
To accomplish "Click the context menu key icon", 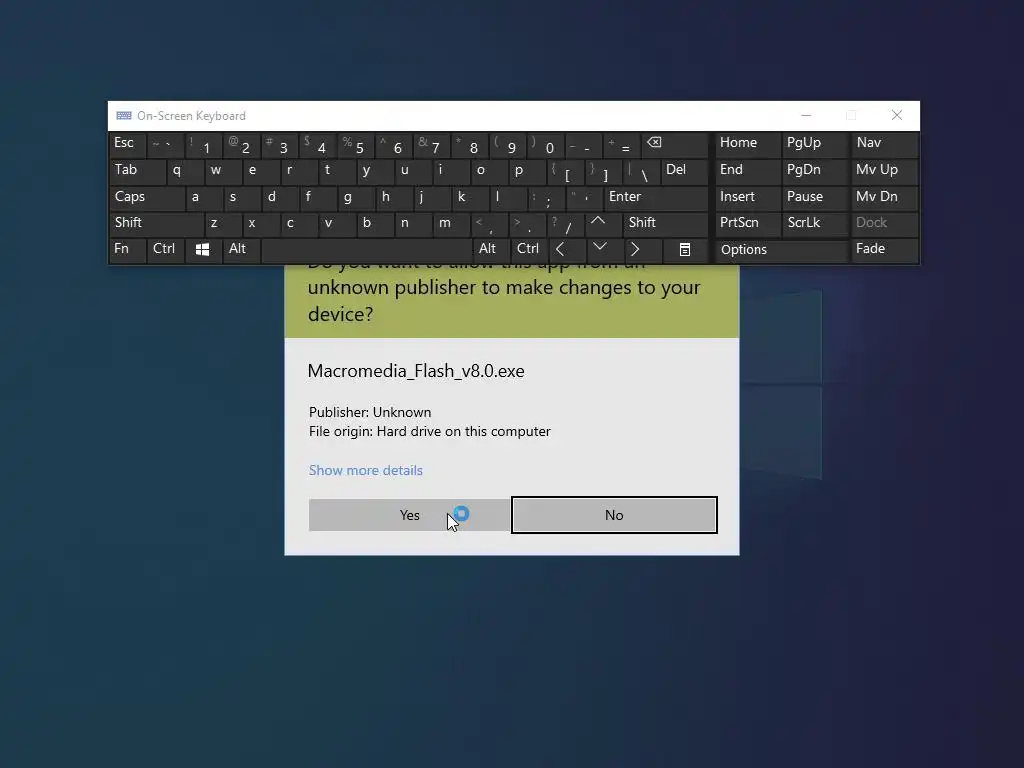I will (684, 250).
